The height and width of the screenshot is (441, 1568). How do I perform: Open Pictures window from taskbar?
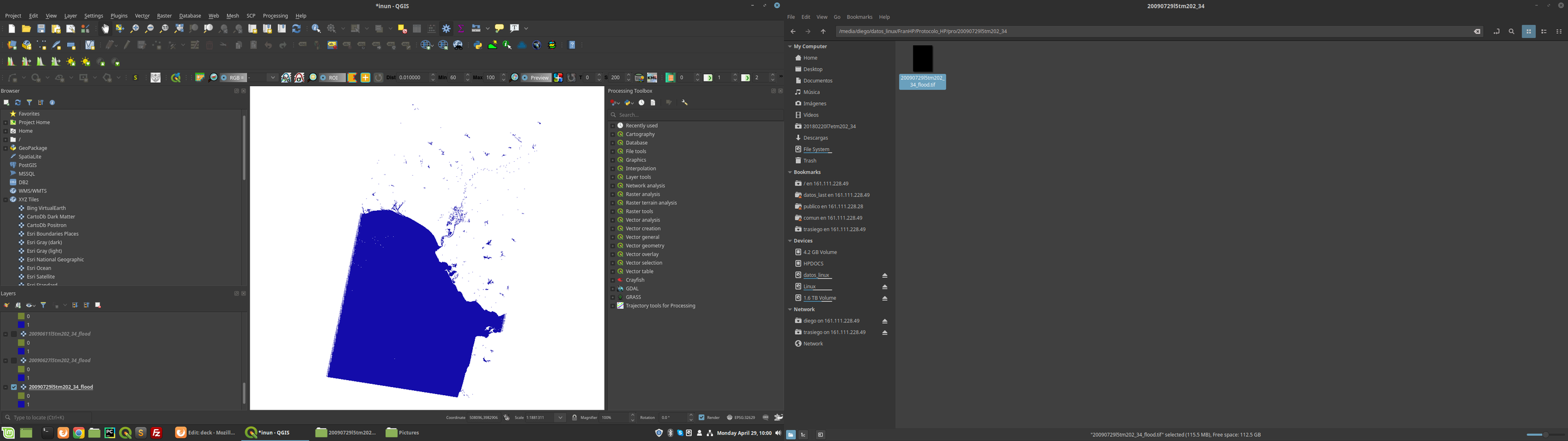tap(402, 432)
